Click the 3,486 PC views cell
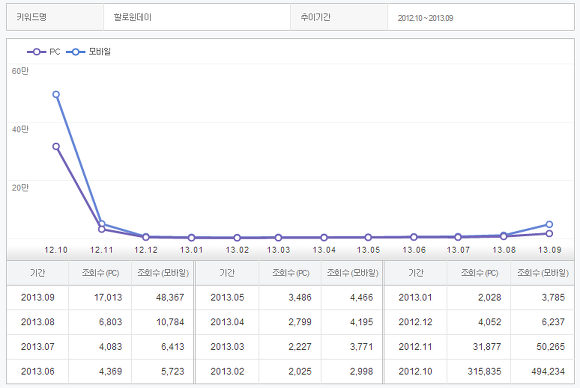580x388 pixels. (x=290, y=297)
